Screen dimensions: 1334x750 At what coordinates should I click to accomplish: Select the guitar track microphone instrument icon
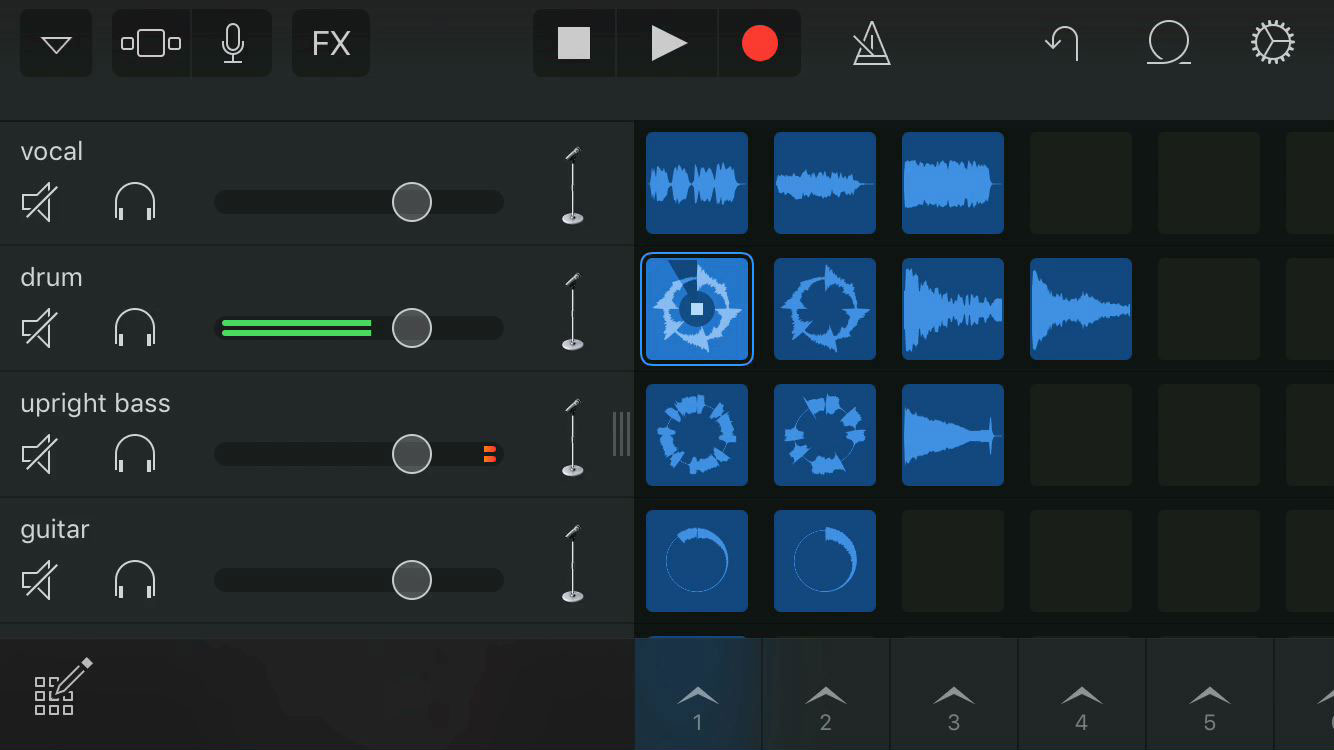click(x=572, y=563)
